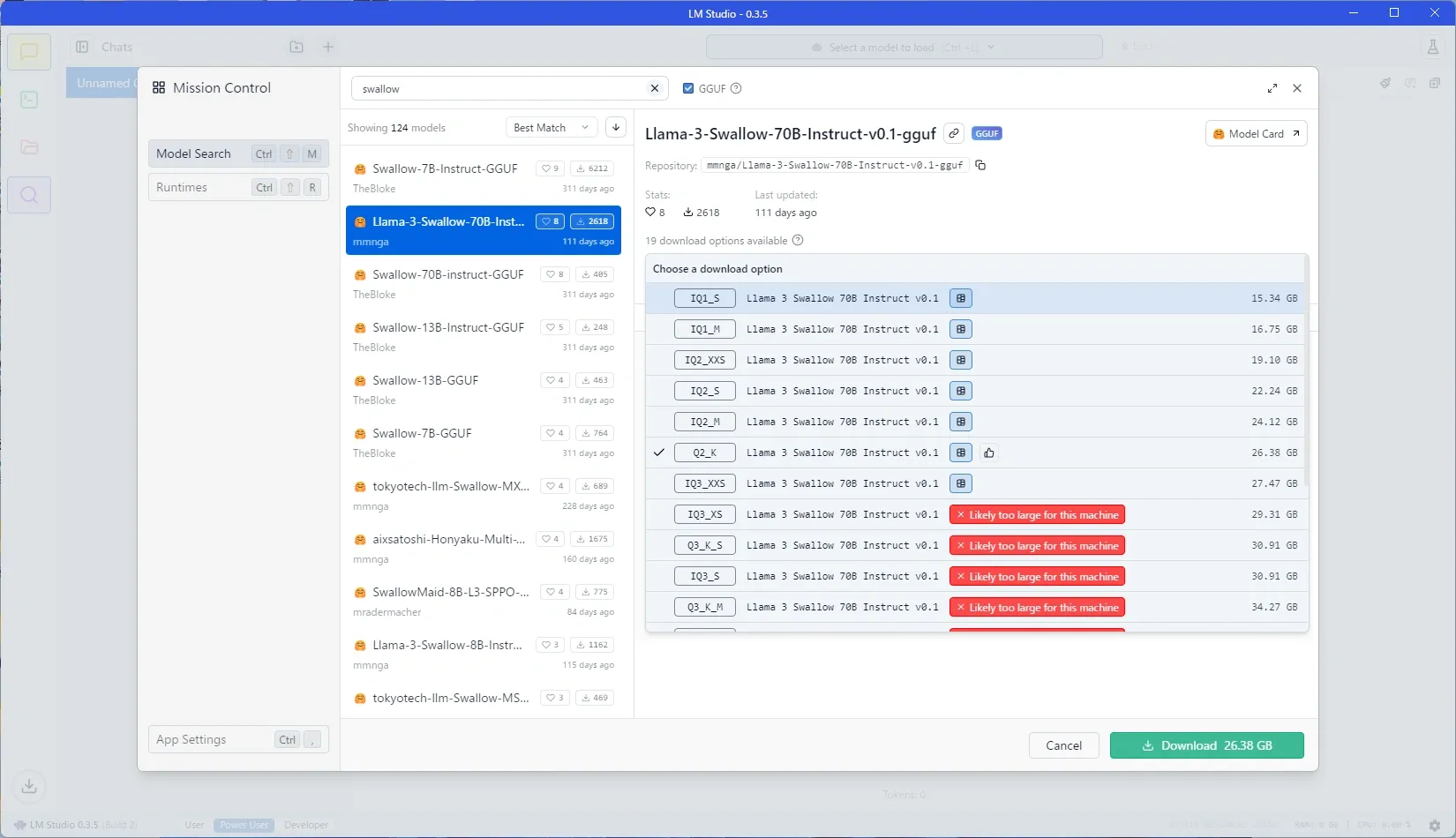Select Swallow-7B-Instruct-GGUF from results
1456x838 pixels.
coord(484,177)
